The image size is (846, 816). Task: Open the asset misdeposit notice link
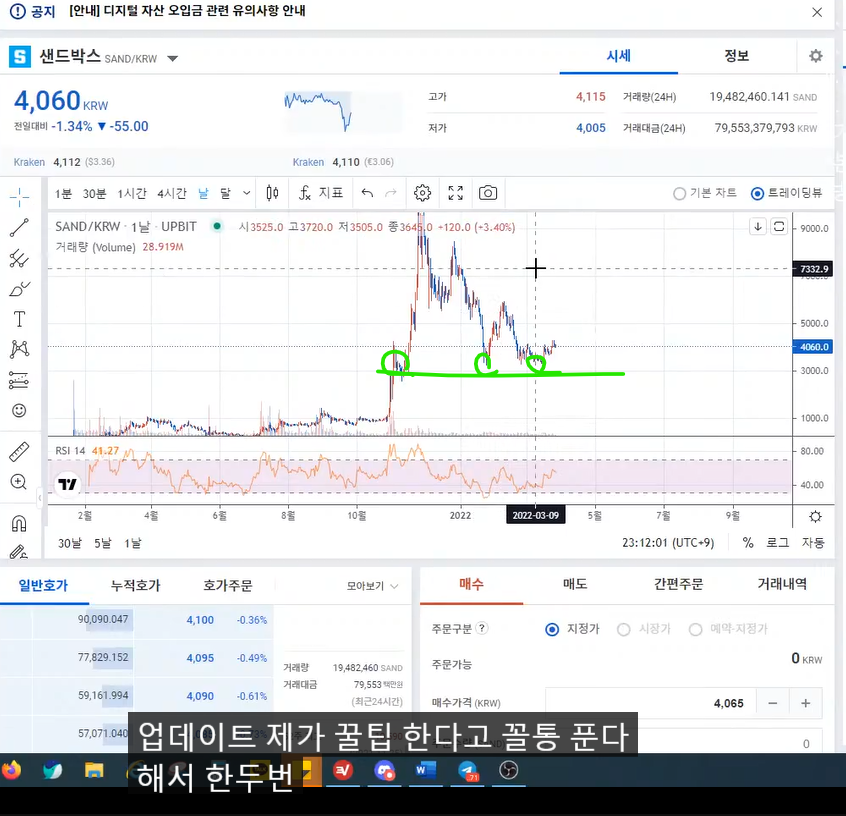tap(187, 11)
